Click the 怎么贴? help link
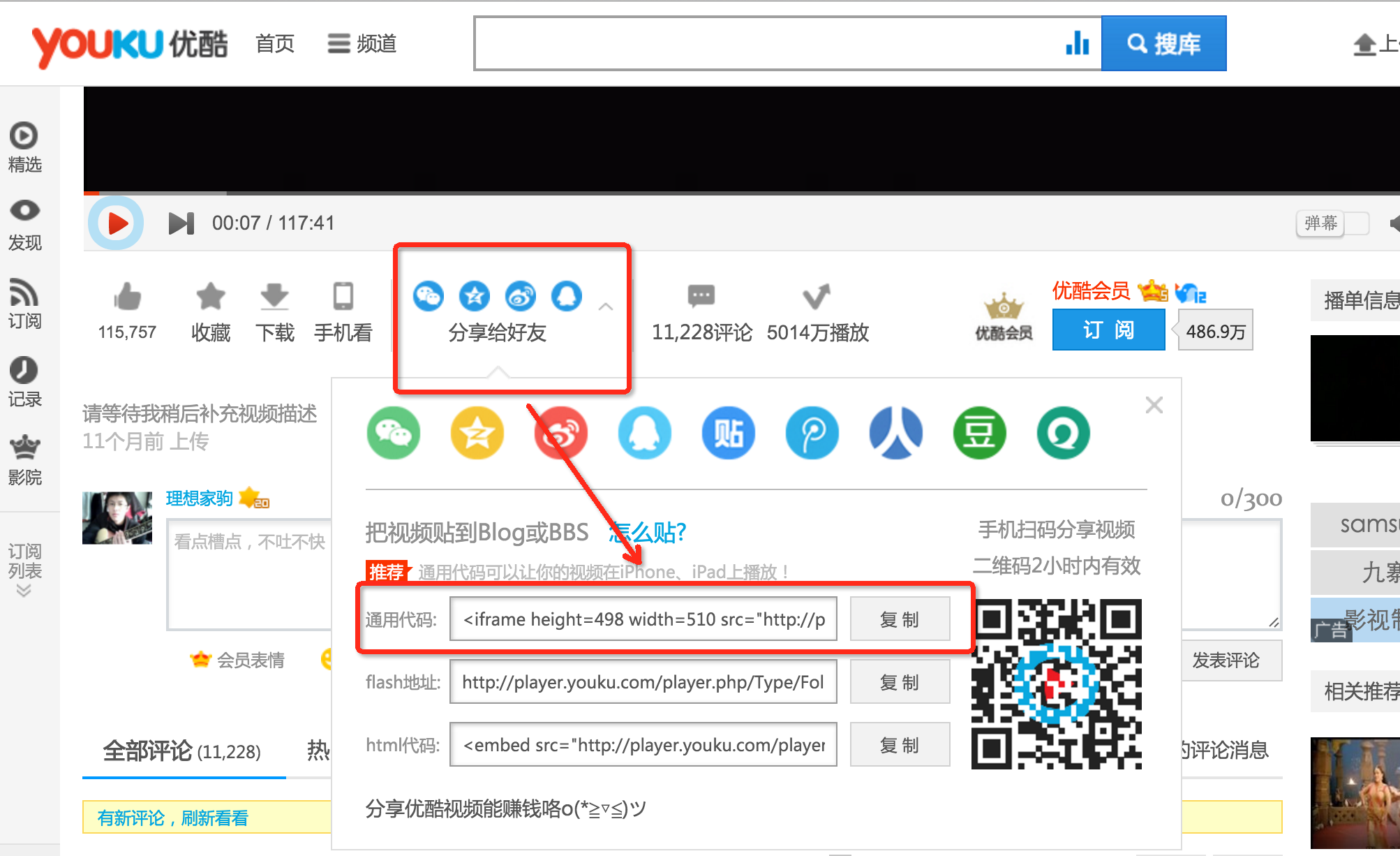 (648, 532)
